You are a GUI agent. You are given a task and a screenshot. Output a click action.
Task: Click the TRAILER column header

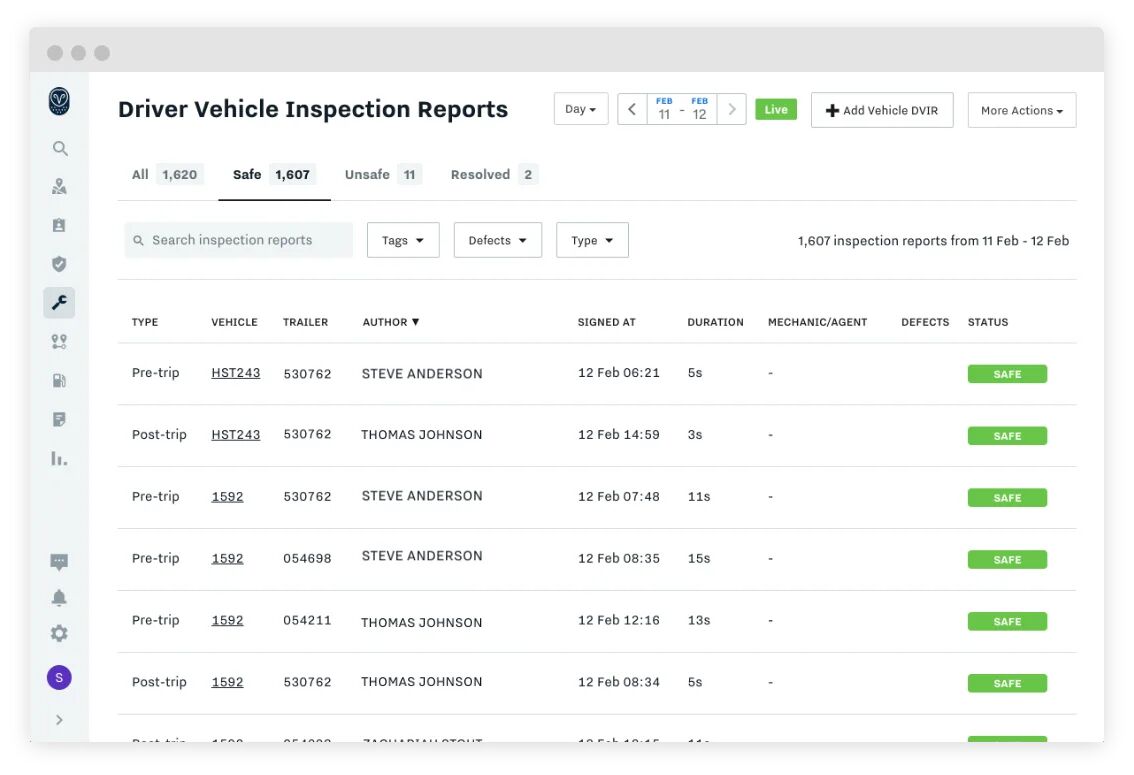[305, 322]
